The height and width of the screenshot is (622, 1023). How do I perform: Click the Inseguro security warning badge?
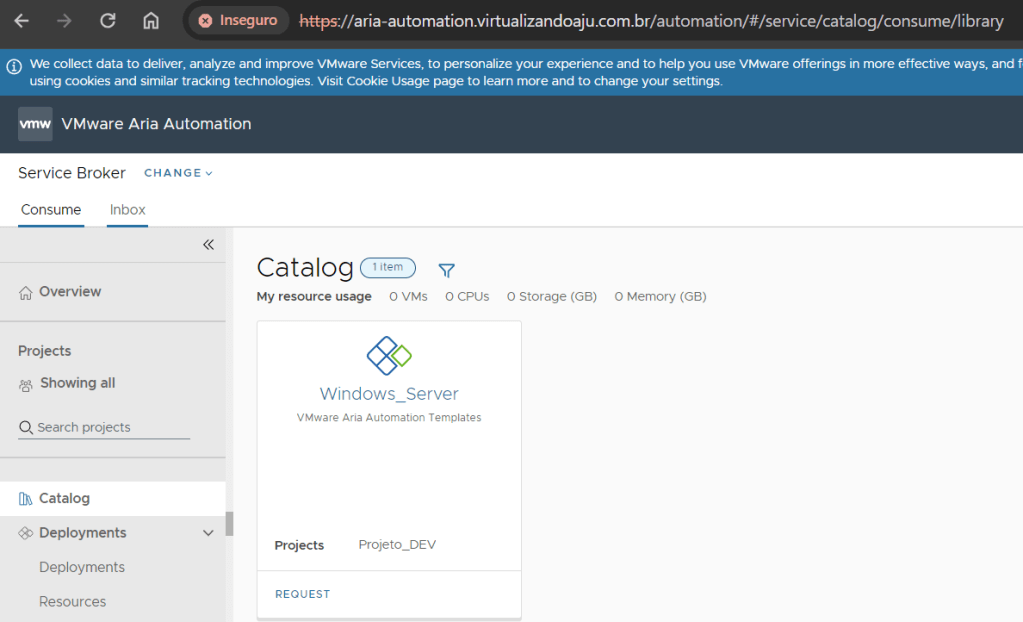click(x=238, y=21)
